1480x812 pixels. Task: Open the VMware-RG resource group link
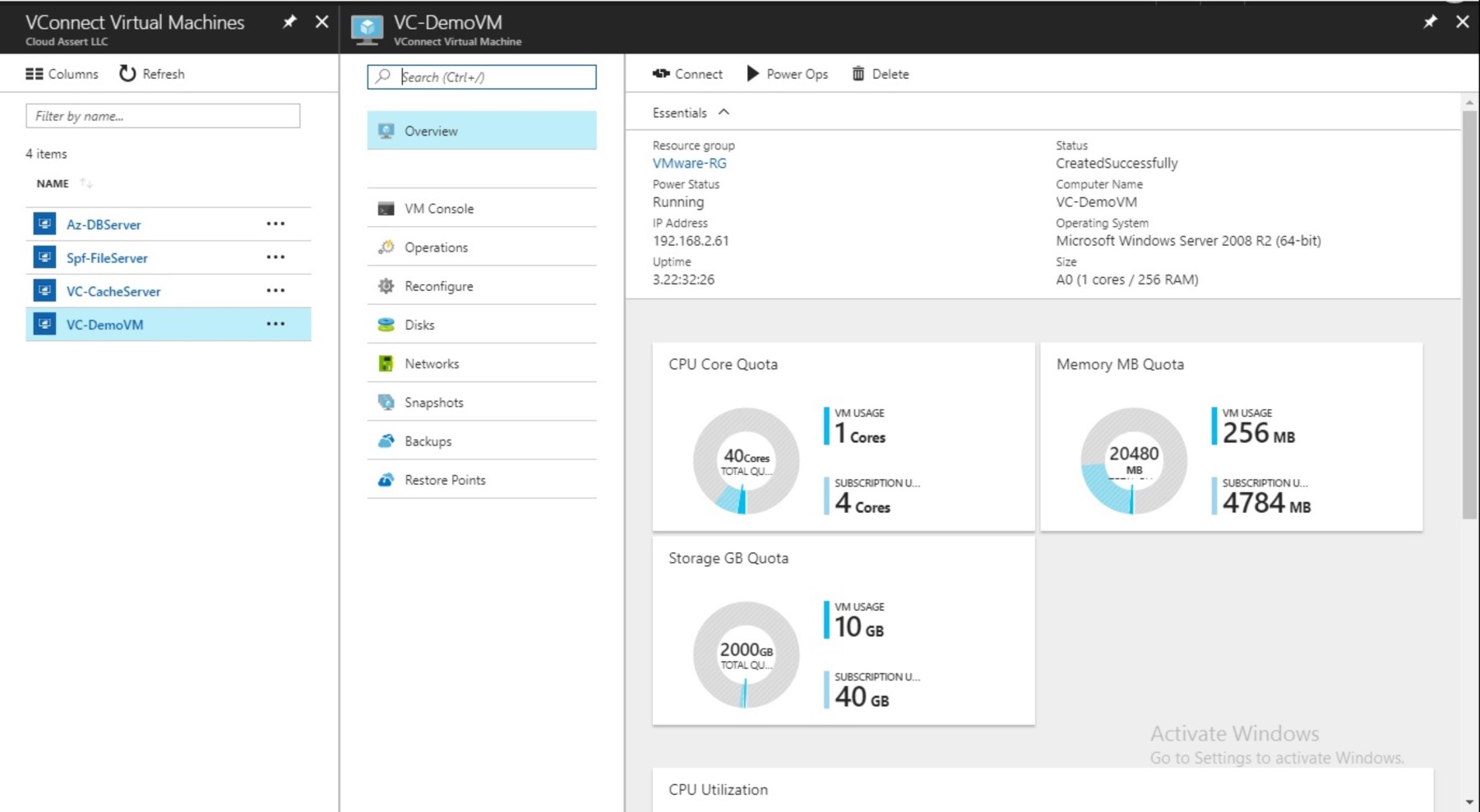pyautogui.click(x=689, y=164)
